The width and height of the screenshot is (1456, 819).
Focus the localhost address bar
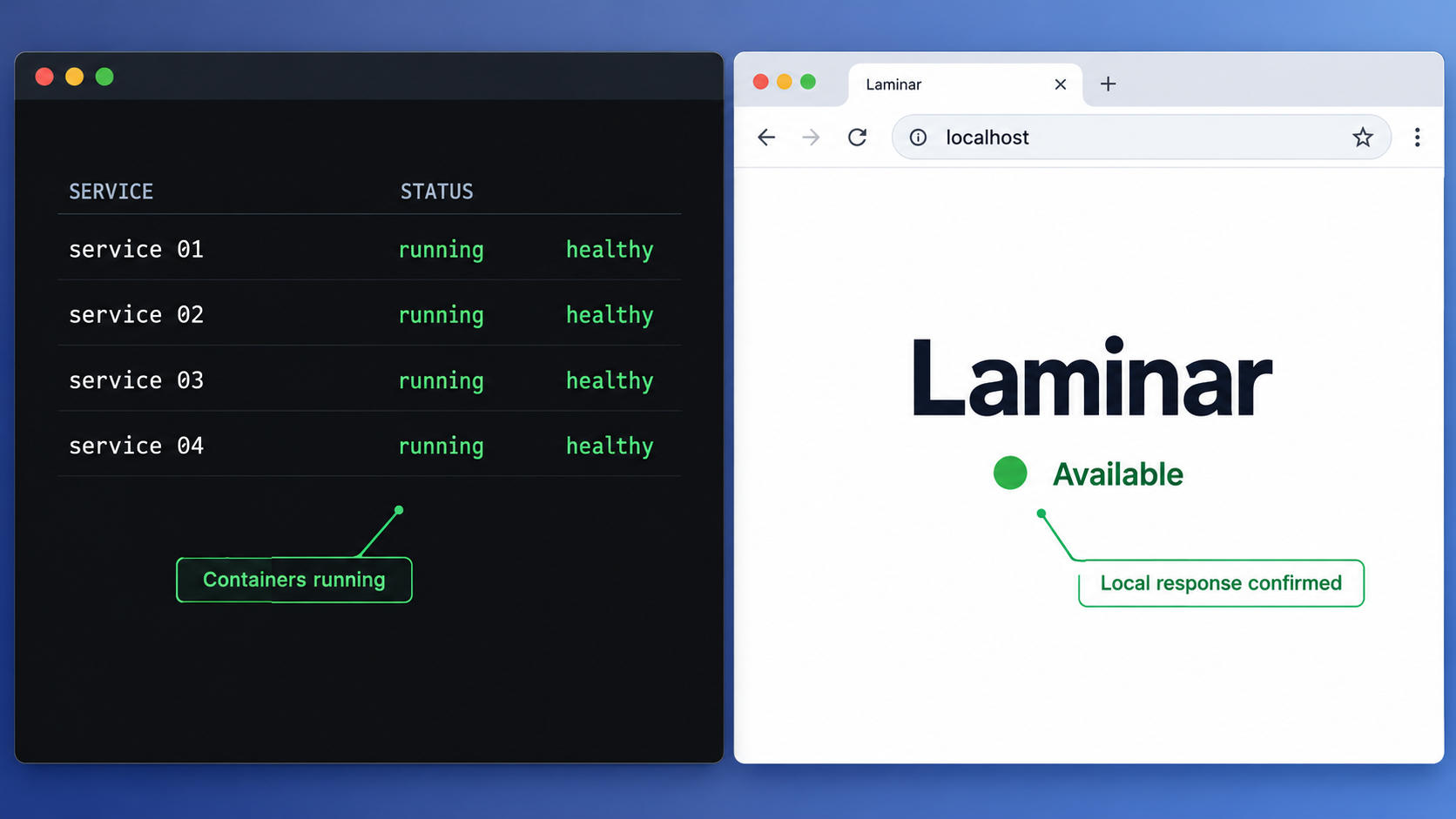(1141, 138)
